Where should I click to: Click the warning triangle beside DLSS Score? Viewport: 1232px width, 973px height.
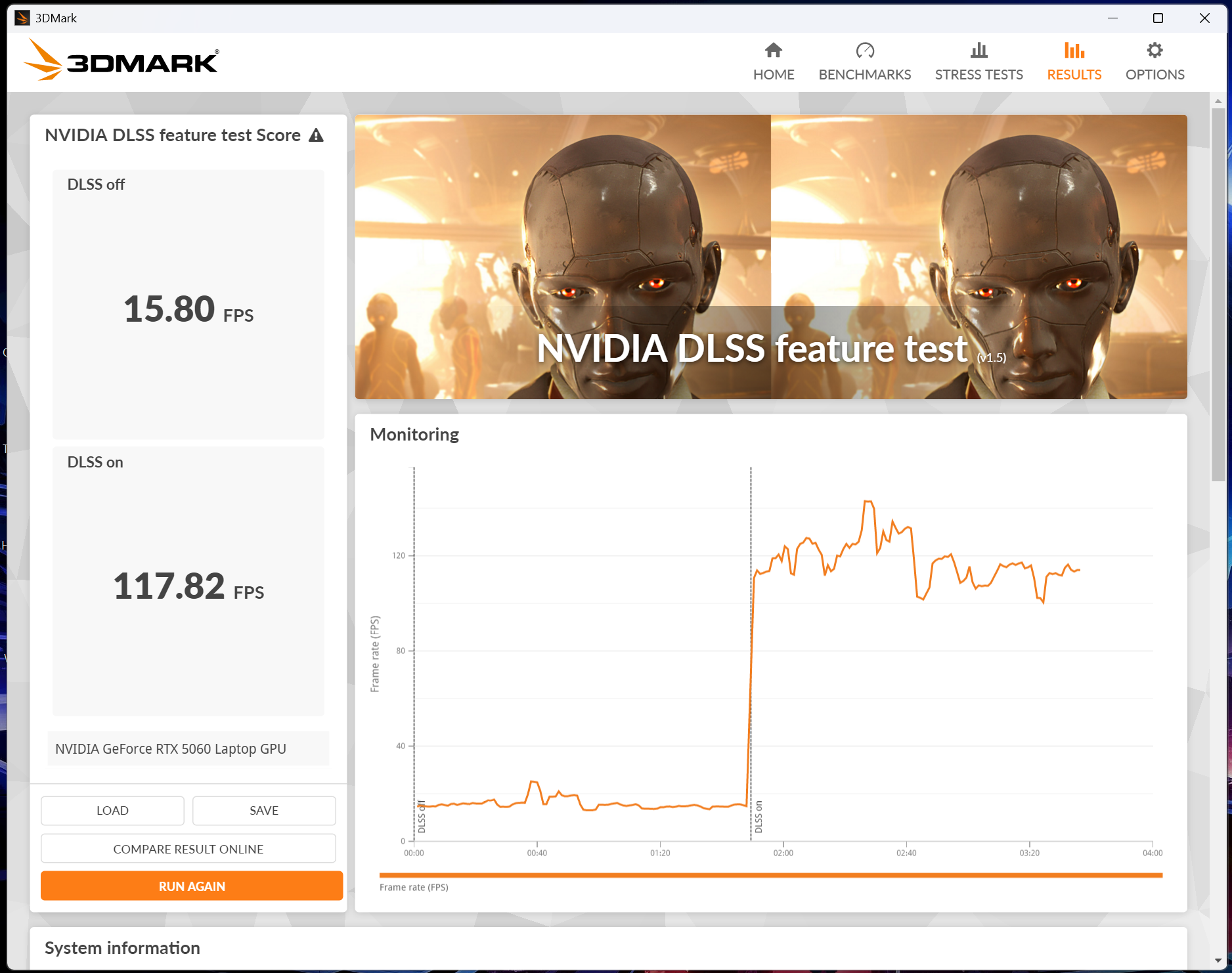[317, 135]
